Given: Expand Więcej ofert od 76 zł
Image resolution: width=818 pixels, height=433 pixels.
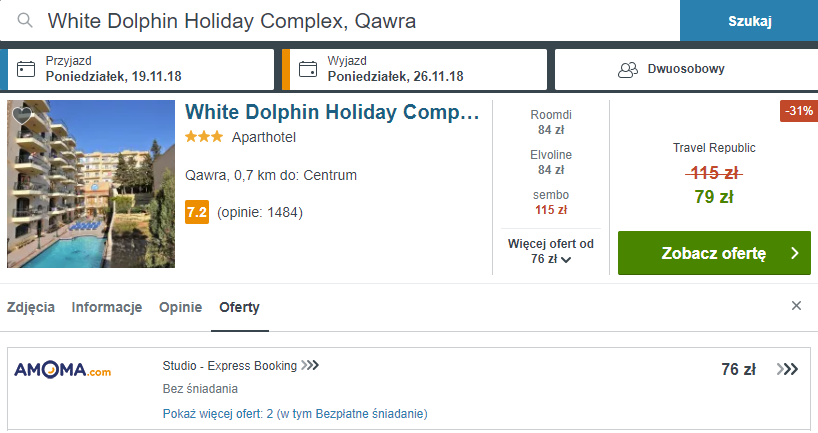Looking at the screenshot, I should tap(551, 251).
